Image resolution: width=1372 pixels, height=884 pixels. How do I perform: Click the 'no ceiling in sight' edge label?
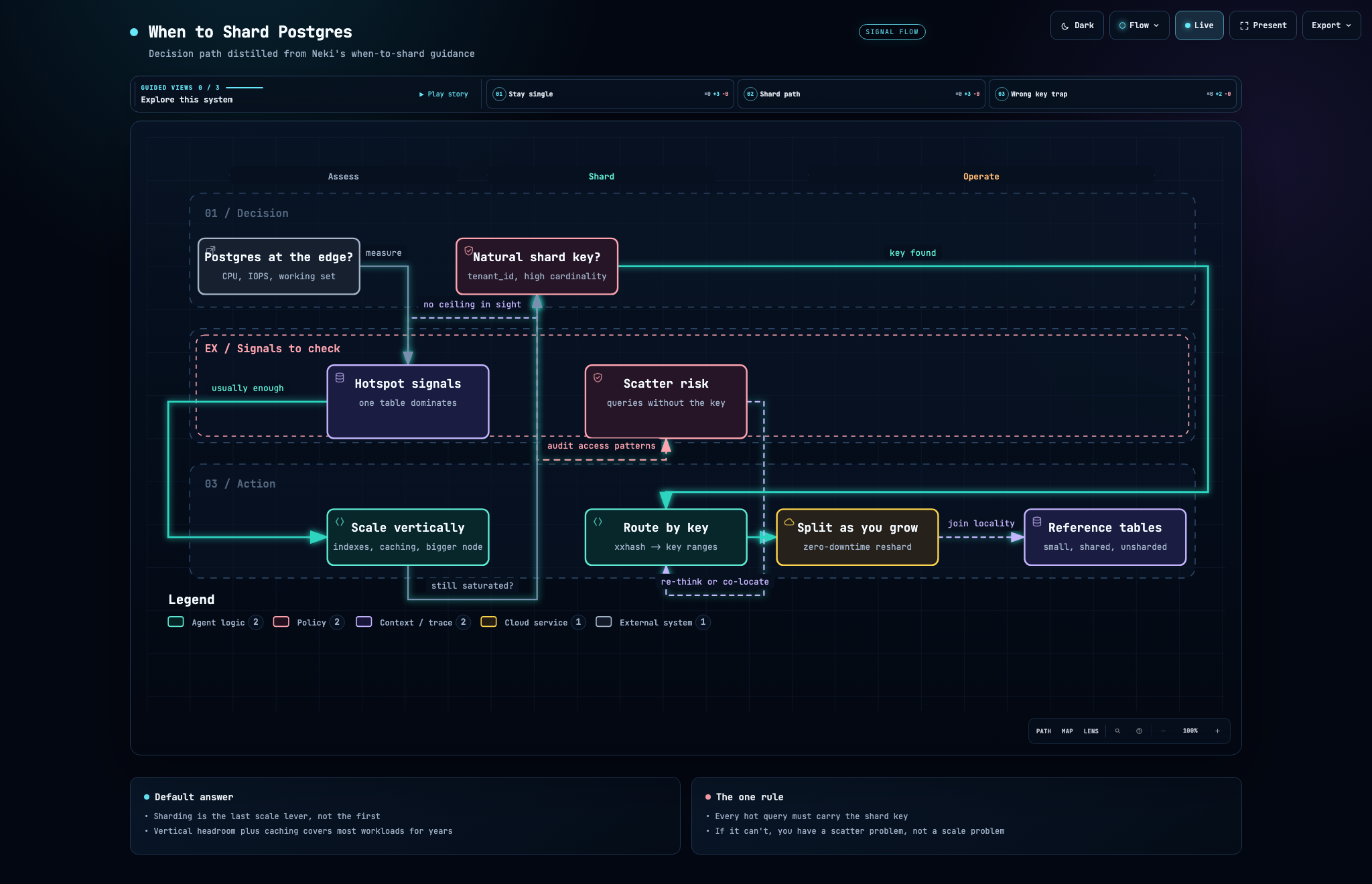pos(472,305)
